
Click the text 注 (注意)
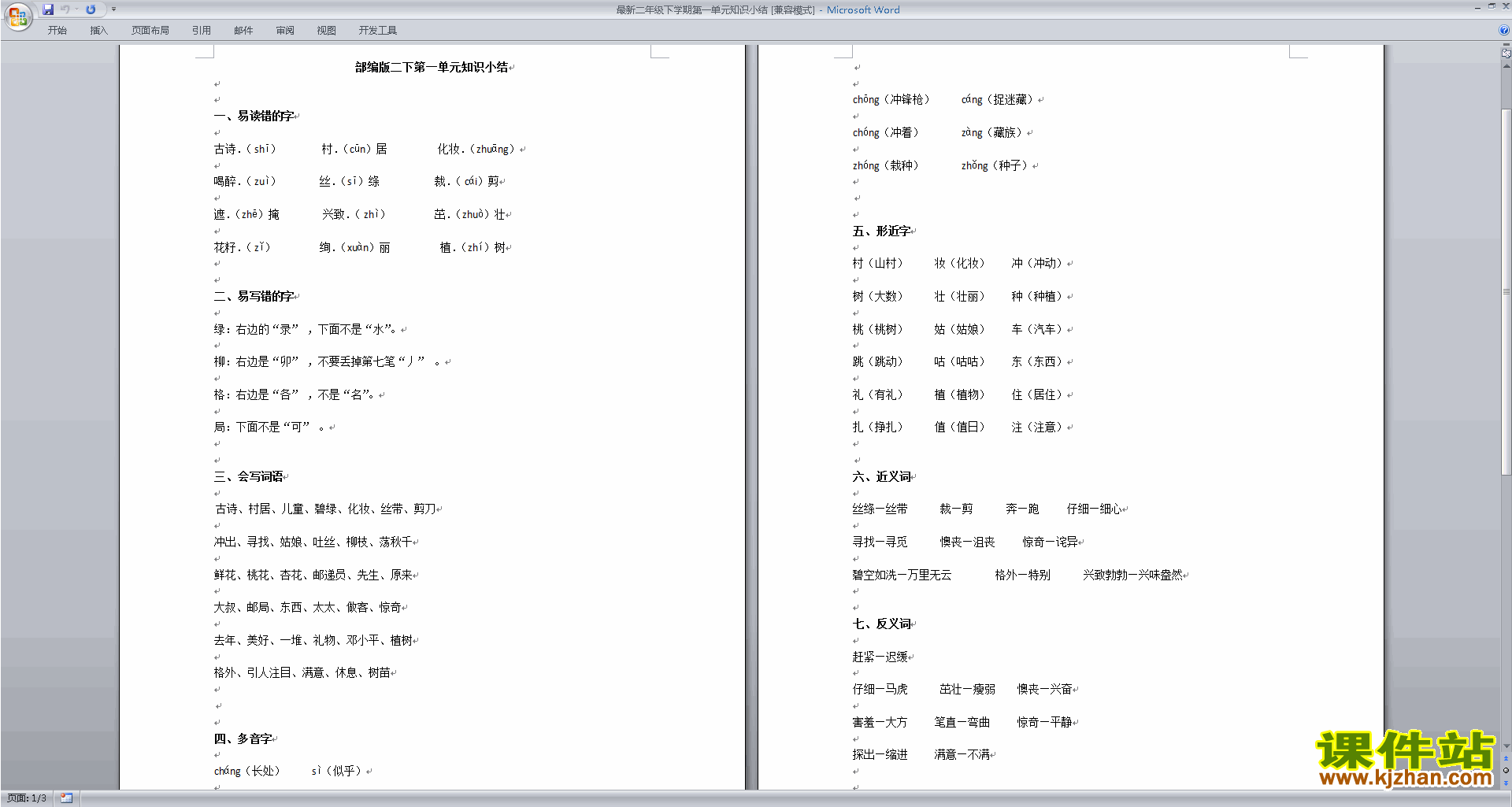point(1038,428)
